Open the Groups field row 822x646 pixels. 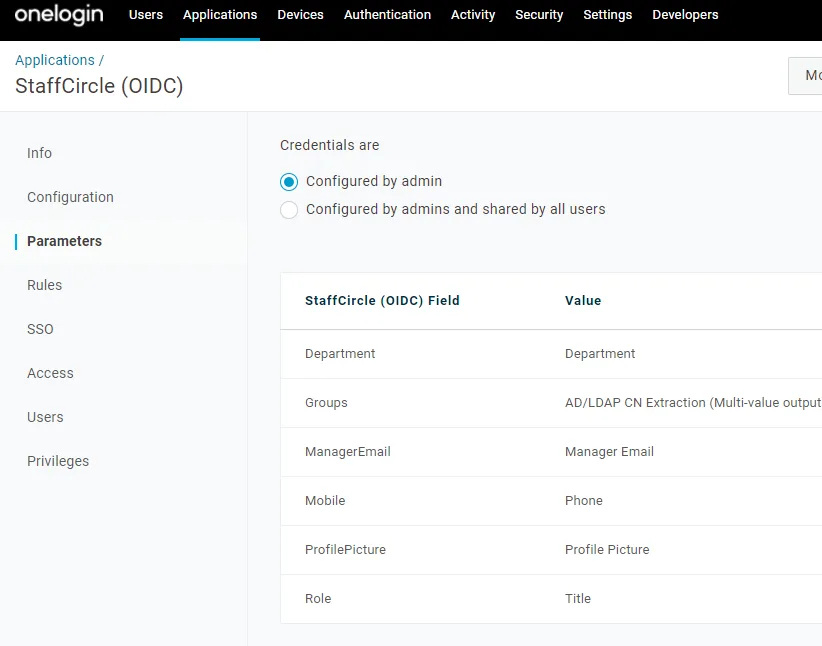click(551, 403)
